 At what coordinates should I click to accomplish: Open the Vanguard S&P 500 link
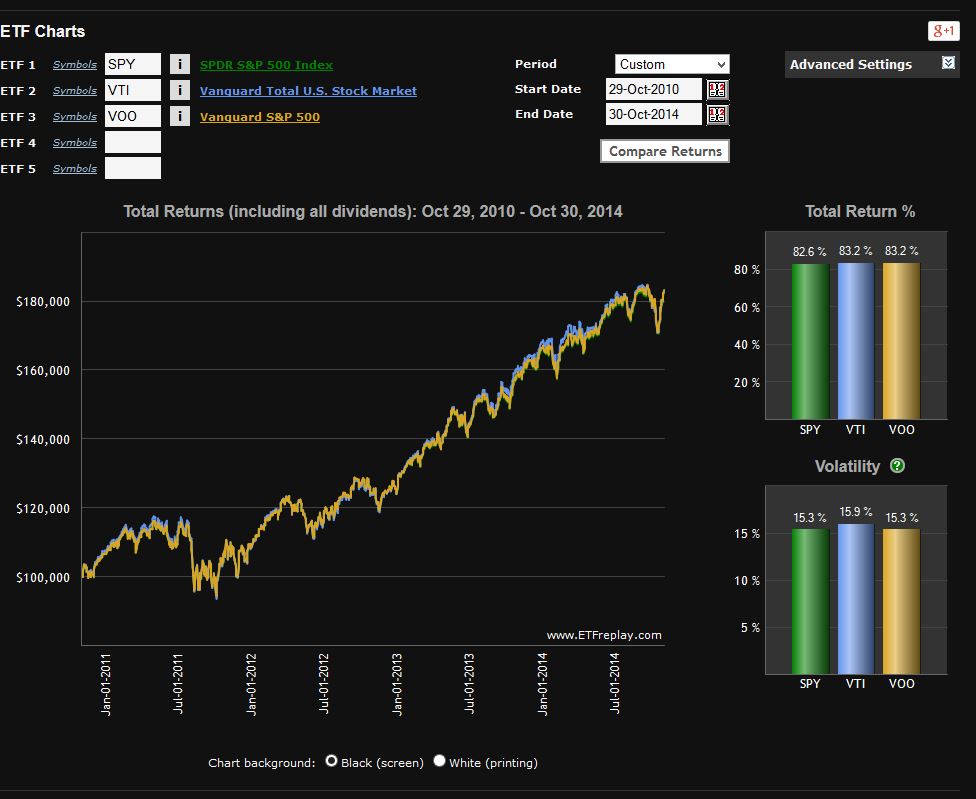pos(260,117)
